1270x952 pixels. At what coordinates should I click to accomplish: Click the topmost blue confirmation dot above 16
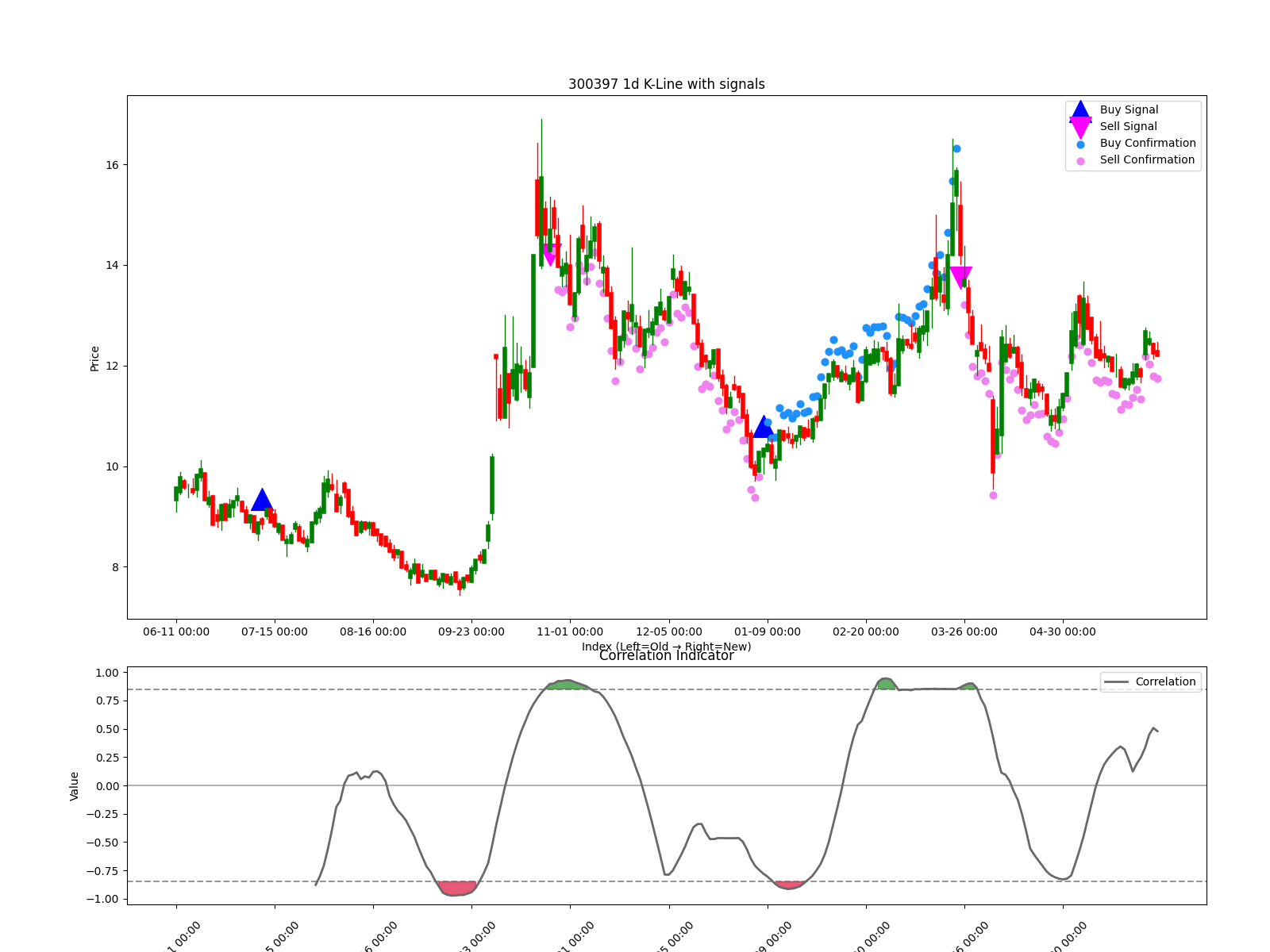pyautogui.click(x=956, y=149)
